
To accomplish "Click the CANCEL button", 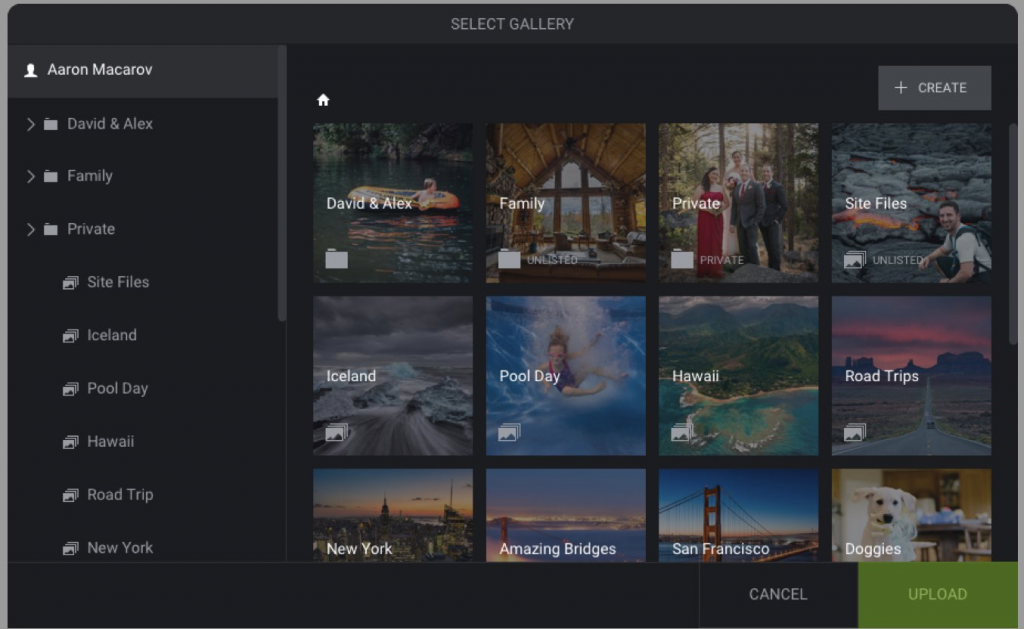I will click(778, 594).
